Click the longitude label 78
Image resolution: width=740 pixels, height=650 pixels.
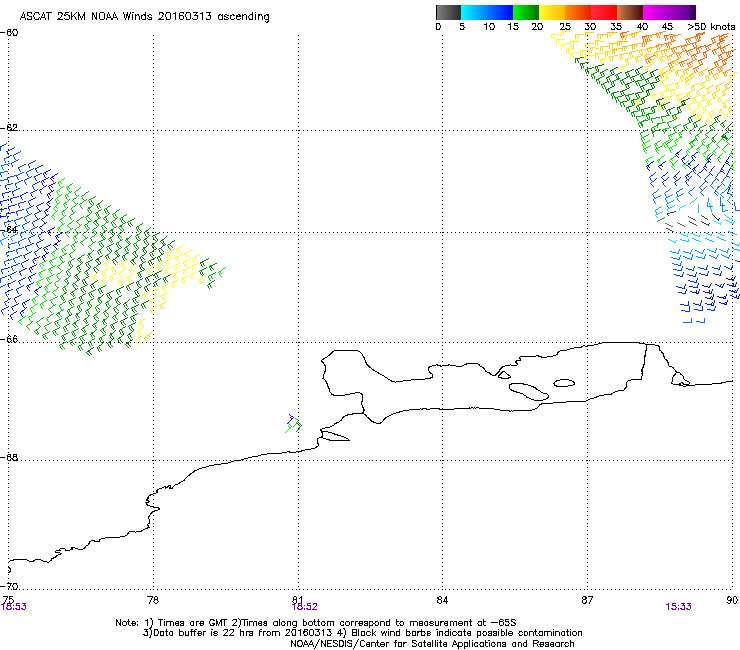coord(153,599)
